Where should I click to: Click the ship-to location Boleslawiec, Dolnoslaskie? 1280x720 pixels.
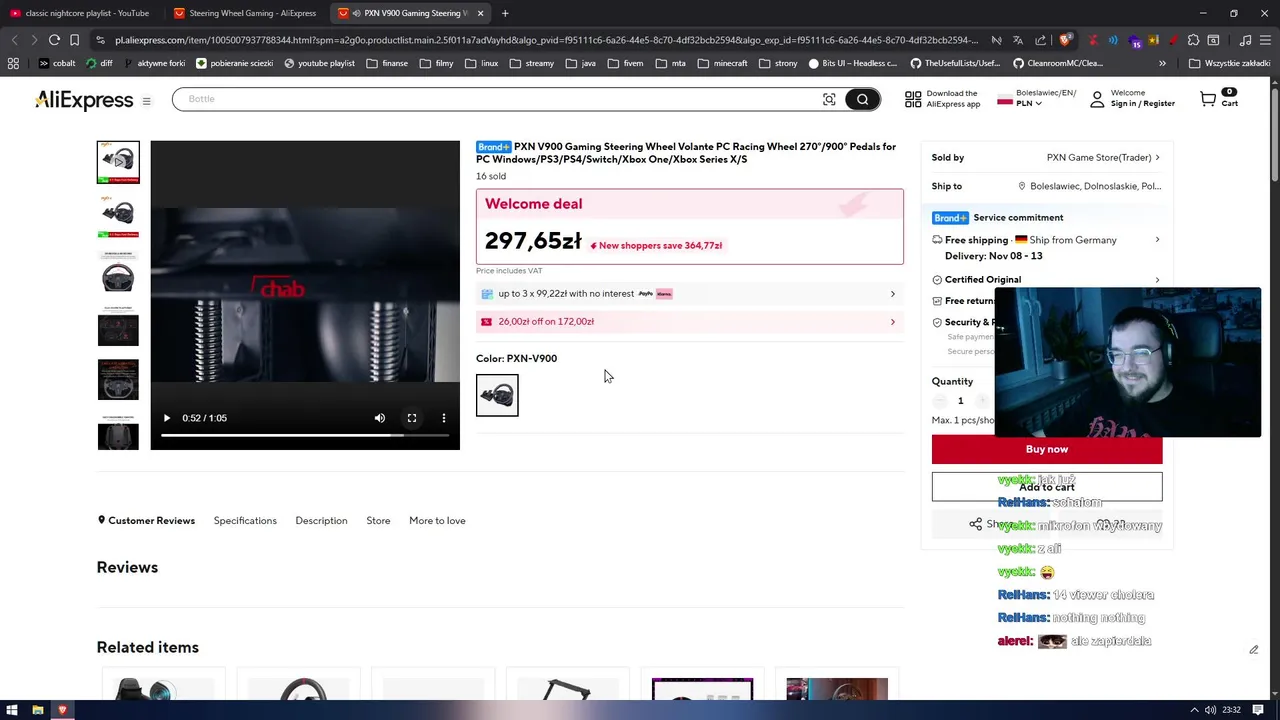coord(1090,186)
